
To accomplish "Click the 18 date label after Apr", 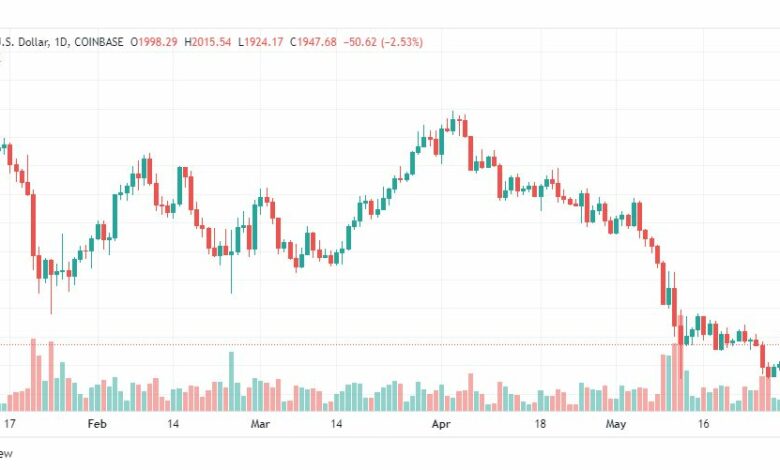I will click(540, 424).
